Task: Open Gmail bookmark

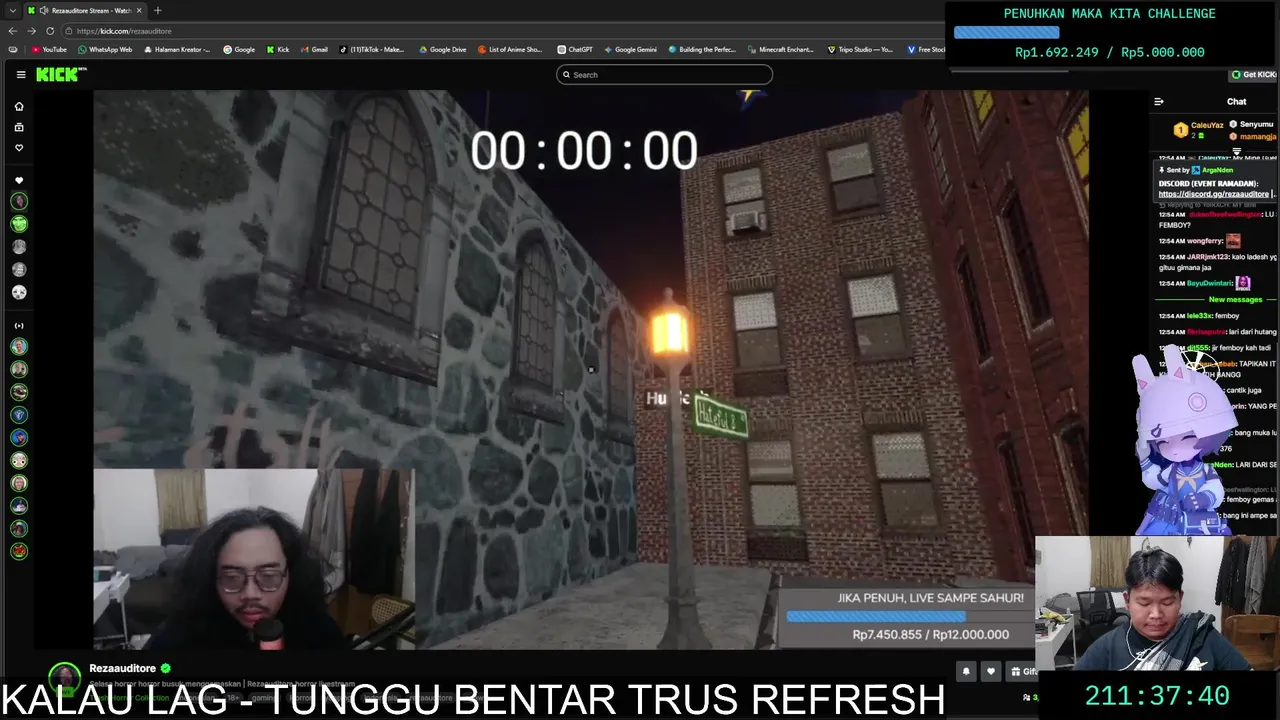Action: (314, 49)
